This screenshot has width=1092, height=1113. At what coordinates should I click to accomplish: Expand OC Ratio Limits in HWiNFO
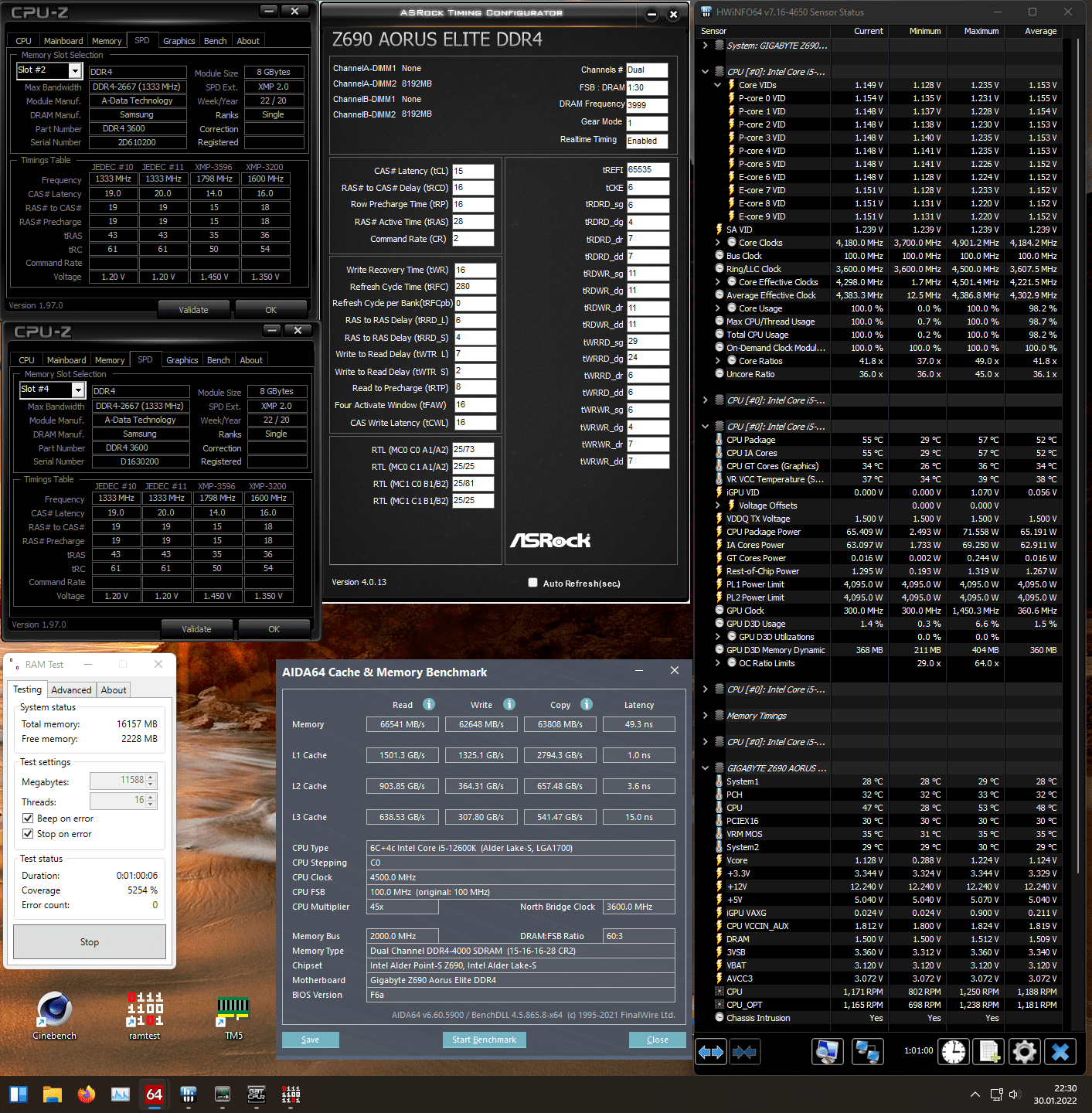click(717, 663)
